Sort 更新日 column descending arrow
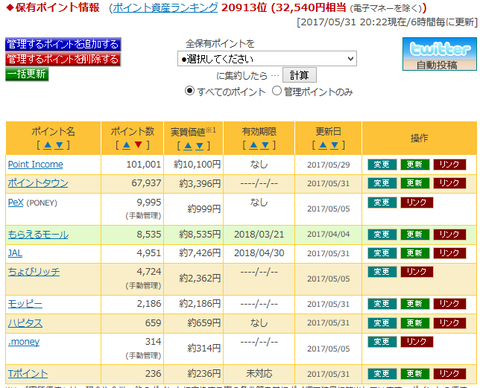 (334, 145)
